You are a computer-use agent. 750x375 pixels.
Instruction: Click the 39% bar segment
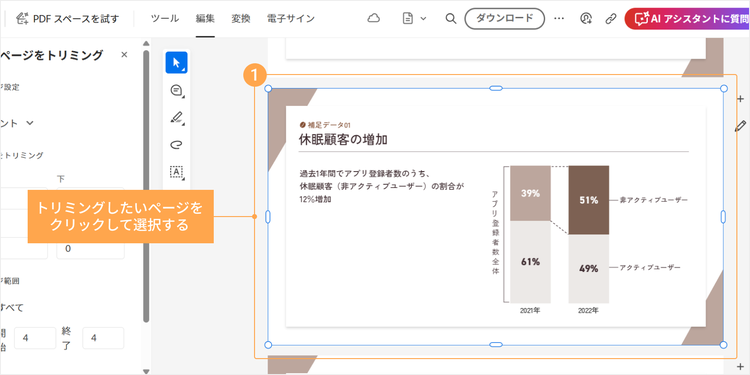click(x=530, y=193)
